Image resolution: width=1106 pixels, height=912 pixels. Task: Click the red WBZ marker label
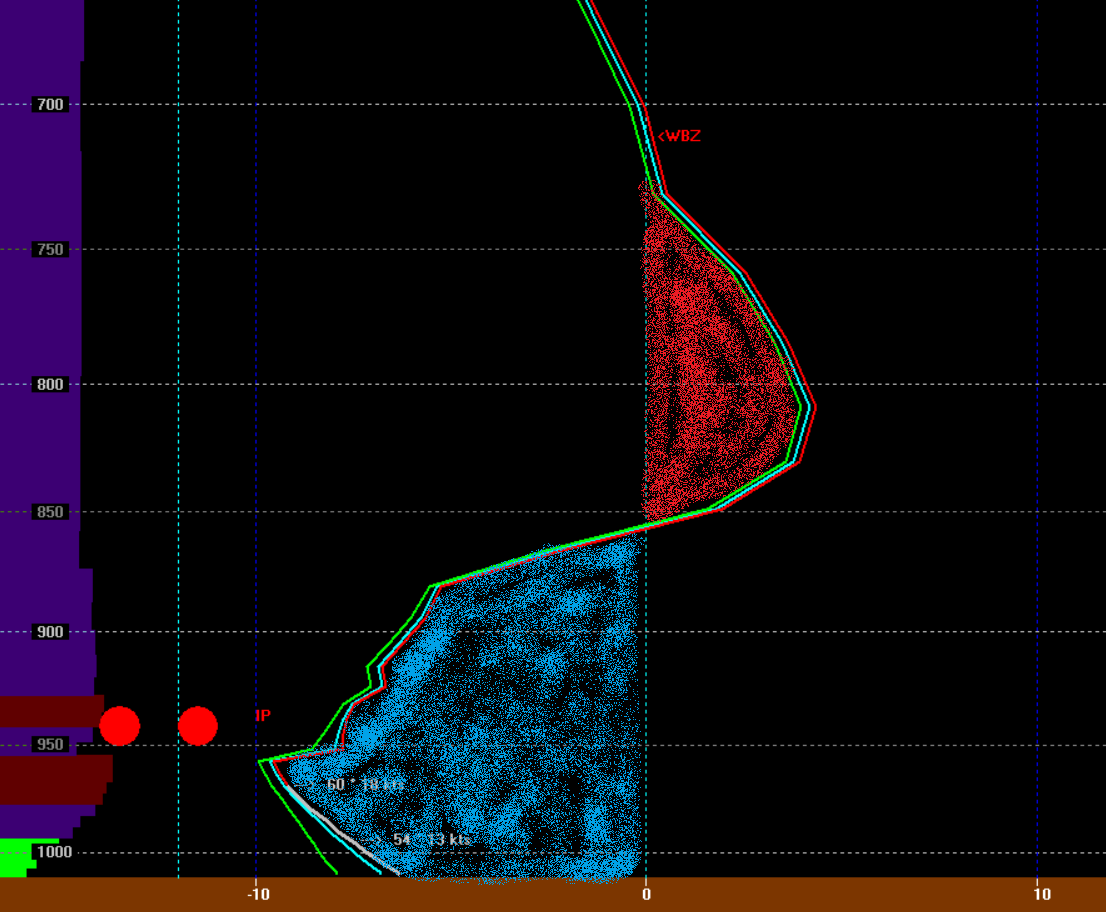pos(679,136)
